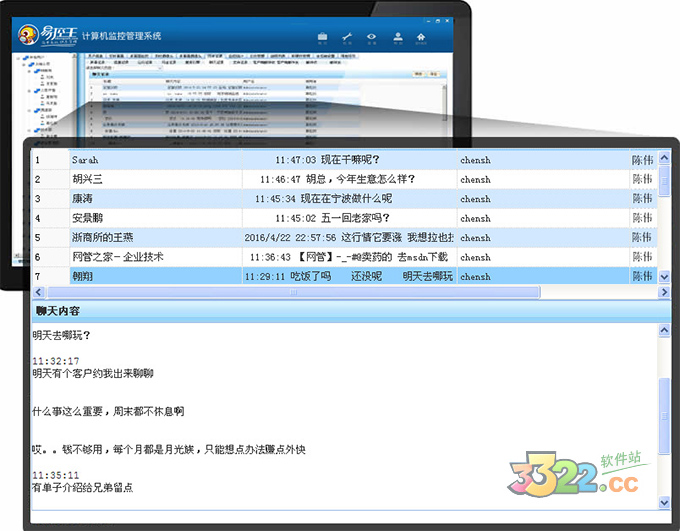
Task: Click the scroll-down arrow of the 聊天内容 panel
Action: click(664, 502)
